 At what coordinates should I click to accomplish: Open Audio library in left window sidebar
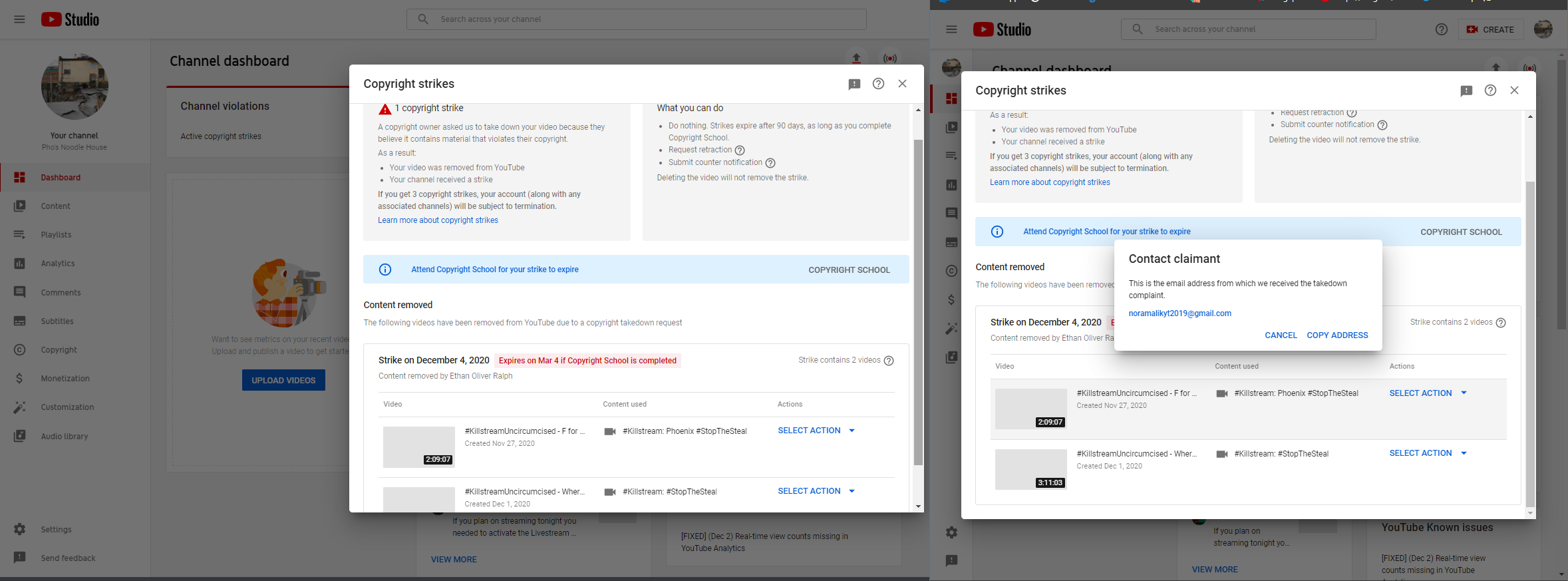(x=75, y=437)
